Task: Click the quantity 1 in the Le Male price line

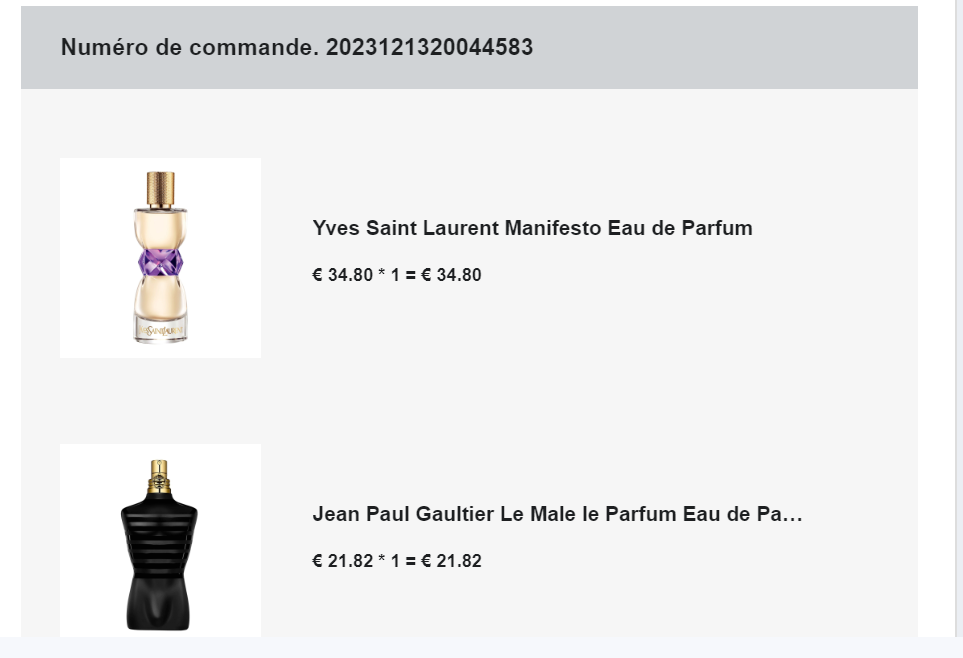Action: pos(395,561)
